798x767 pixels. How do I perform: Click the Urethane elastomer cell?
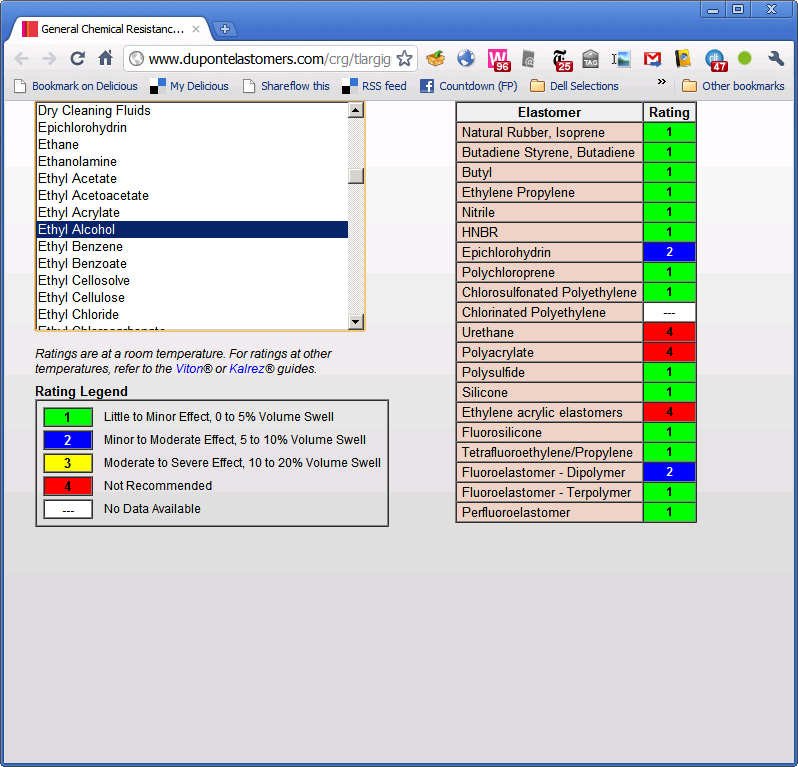click(x=550, y=332)
